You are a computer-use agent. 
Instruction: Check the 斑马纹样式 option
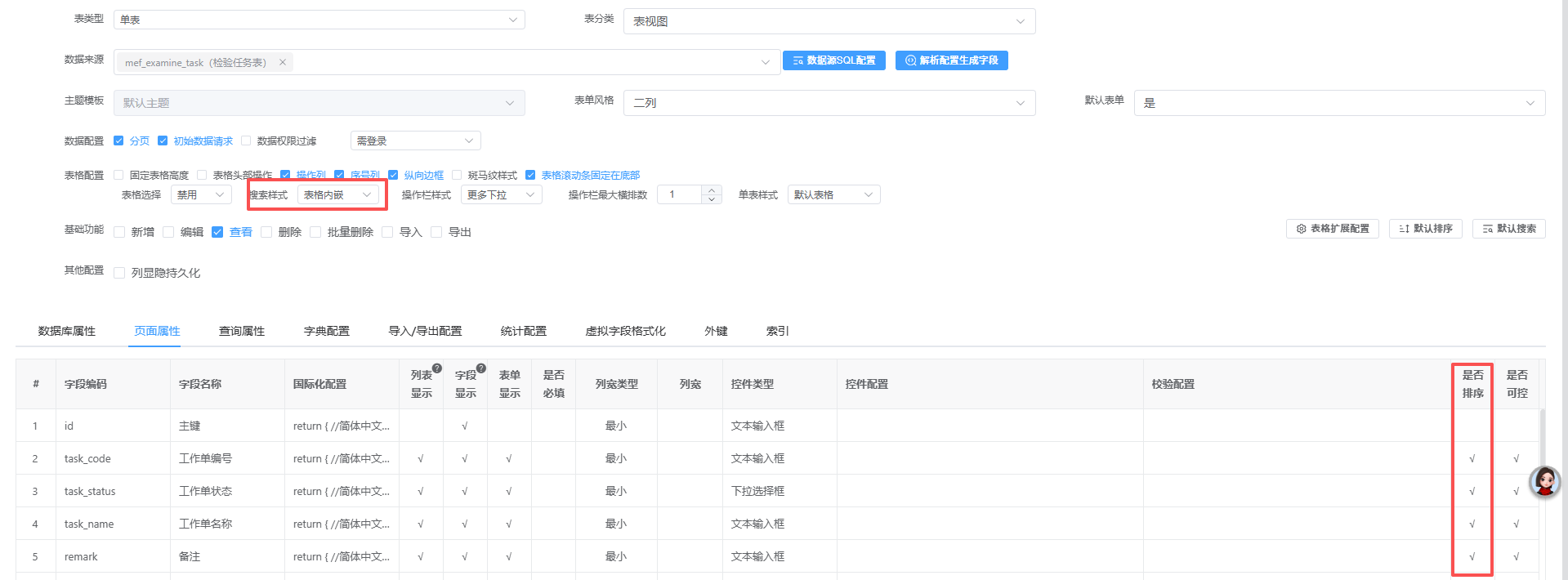[457, 175]
